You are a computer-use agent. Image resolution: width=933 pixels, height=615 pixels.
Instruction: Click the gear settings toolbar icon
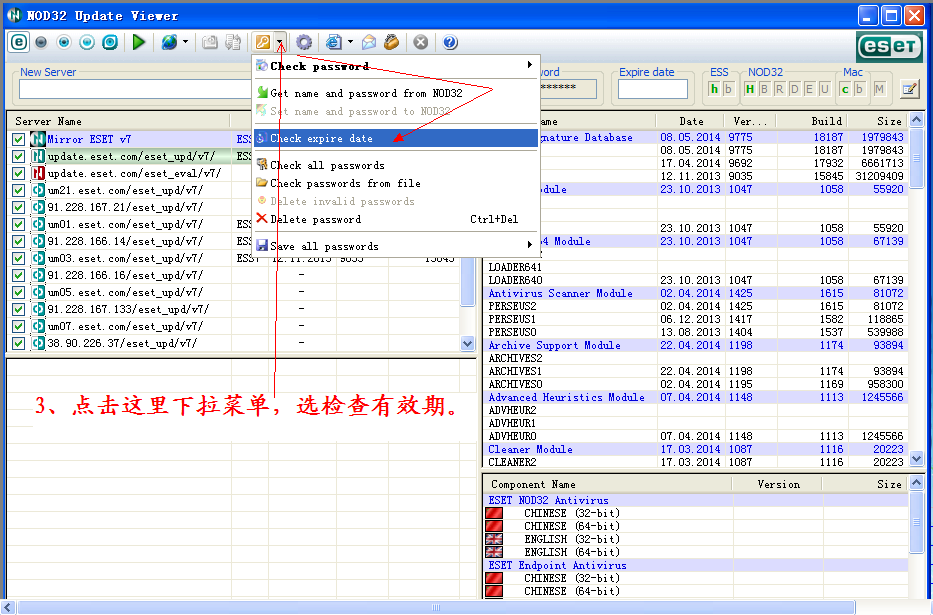304,42
